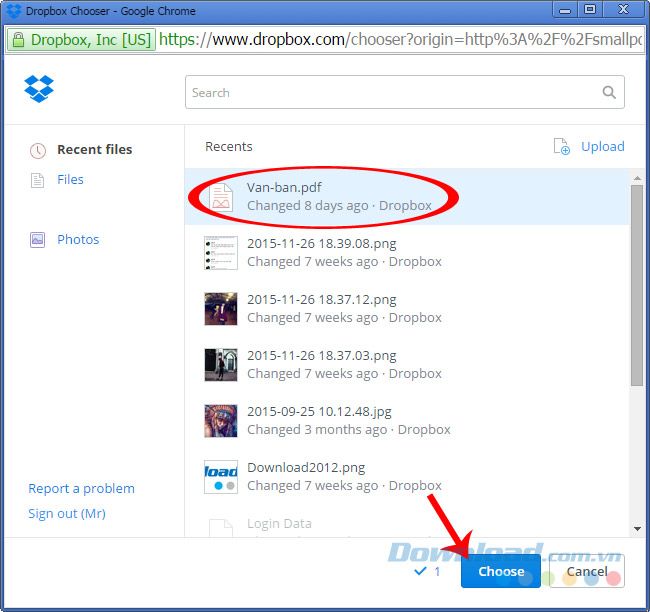Click 'Changed 3 months ago · Dropbox' text

(349, 430)
